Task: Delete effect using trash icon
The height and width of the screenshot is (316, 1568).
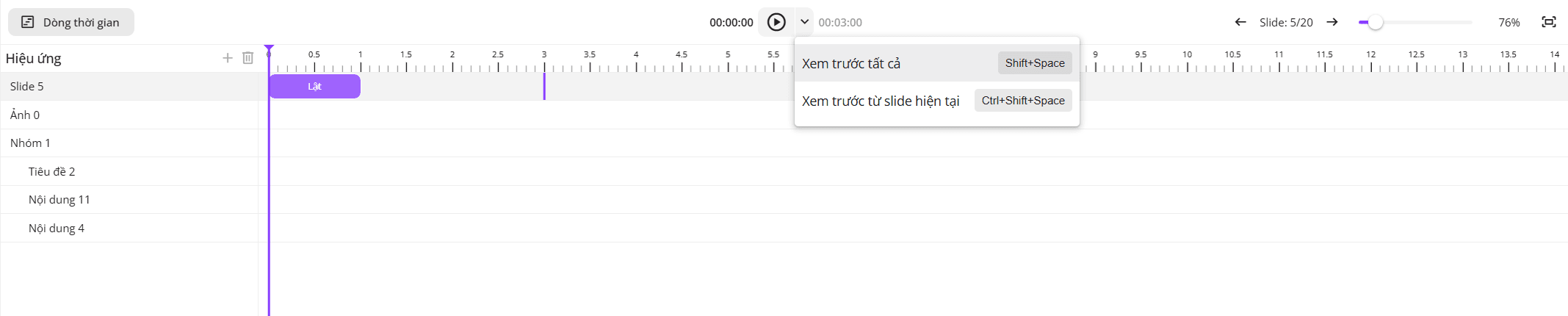Action: click(248, 58)
